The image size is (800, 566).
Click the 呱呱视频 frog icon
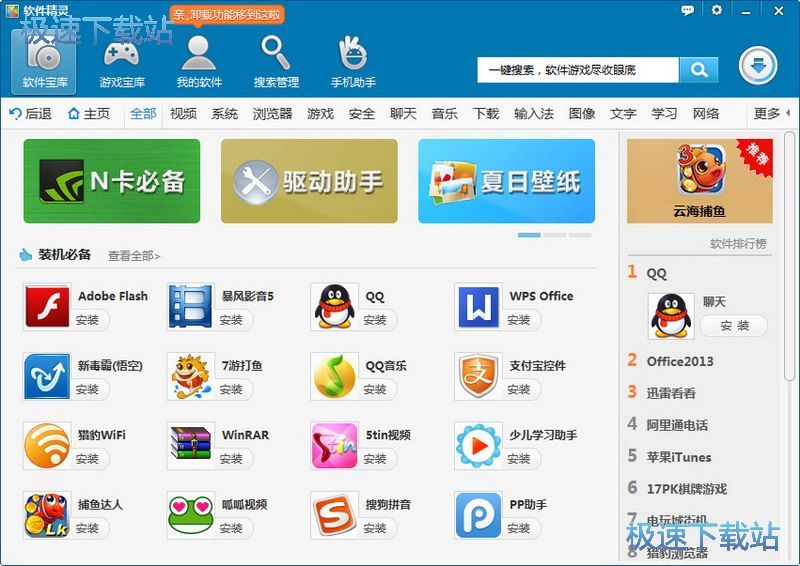(x=190, y=514)
